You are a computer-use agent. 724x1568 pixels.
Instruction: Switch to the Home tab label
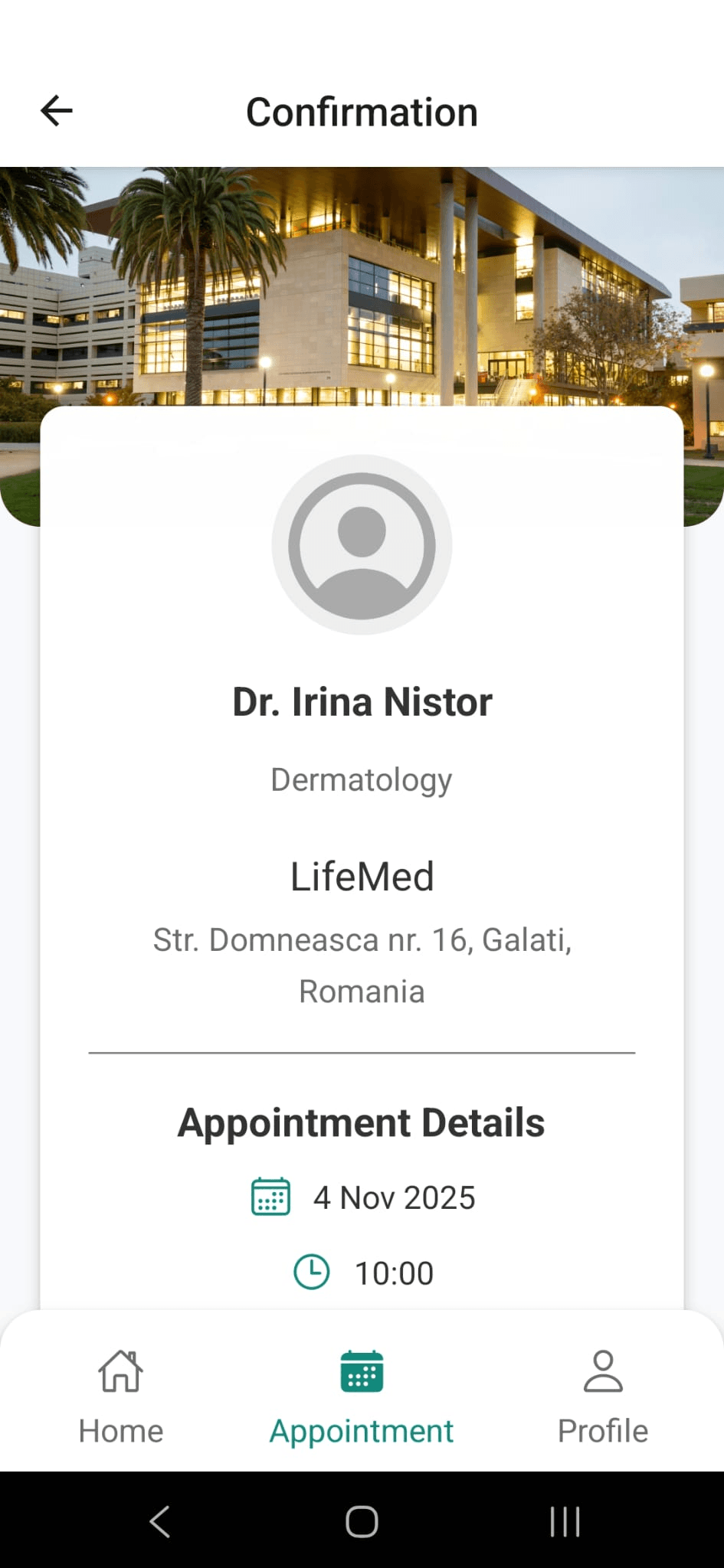click(121, 1431)
